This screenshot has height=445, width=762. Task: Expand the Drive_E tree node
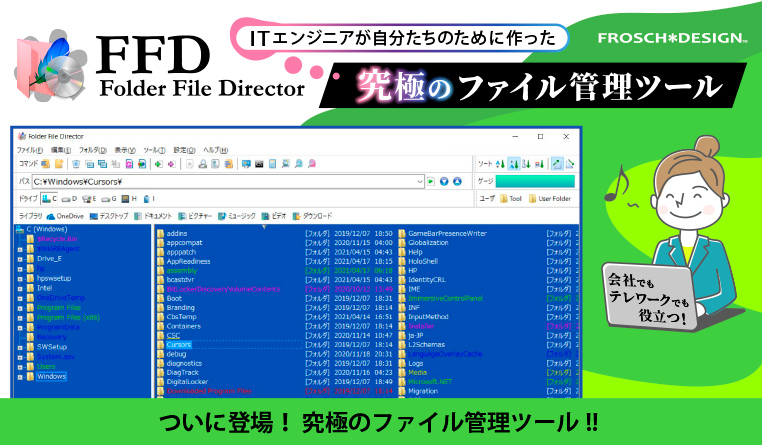[x=20, y=259]
